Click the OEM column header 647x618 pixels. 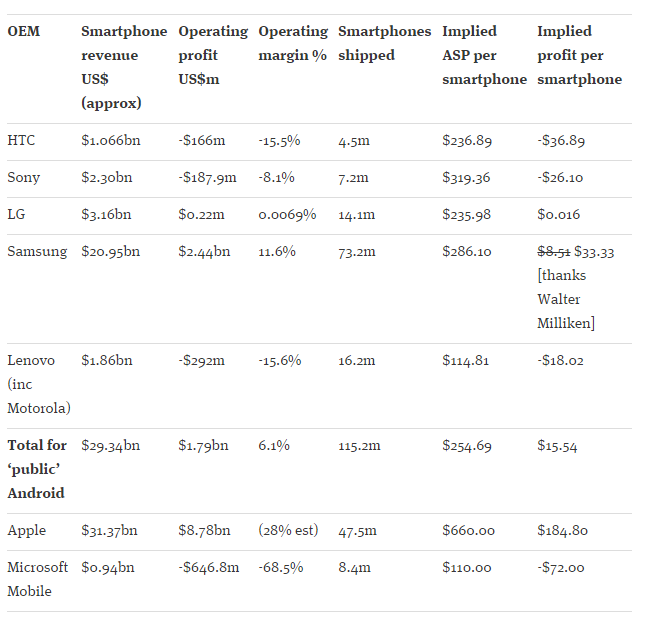click(x=23, y=31)
